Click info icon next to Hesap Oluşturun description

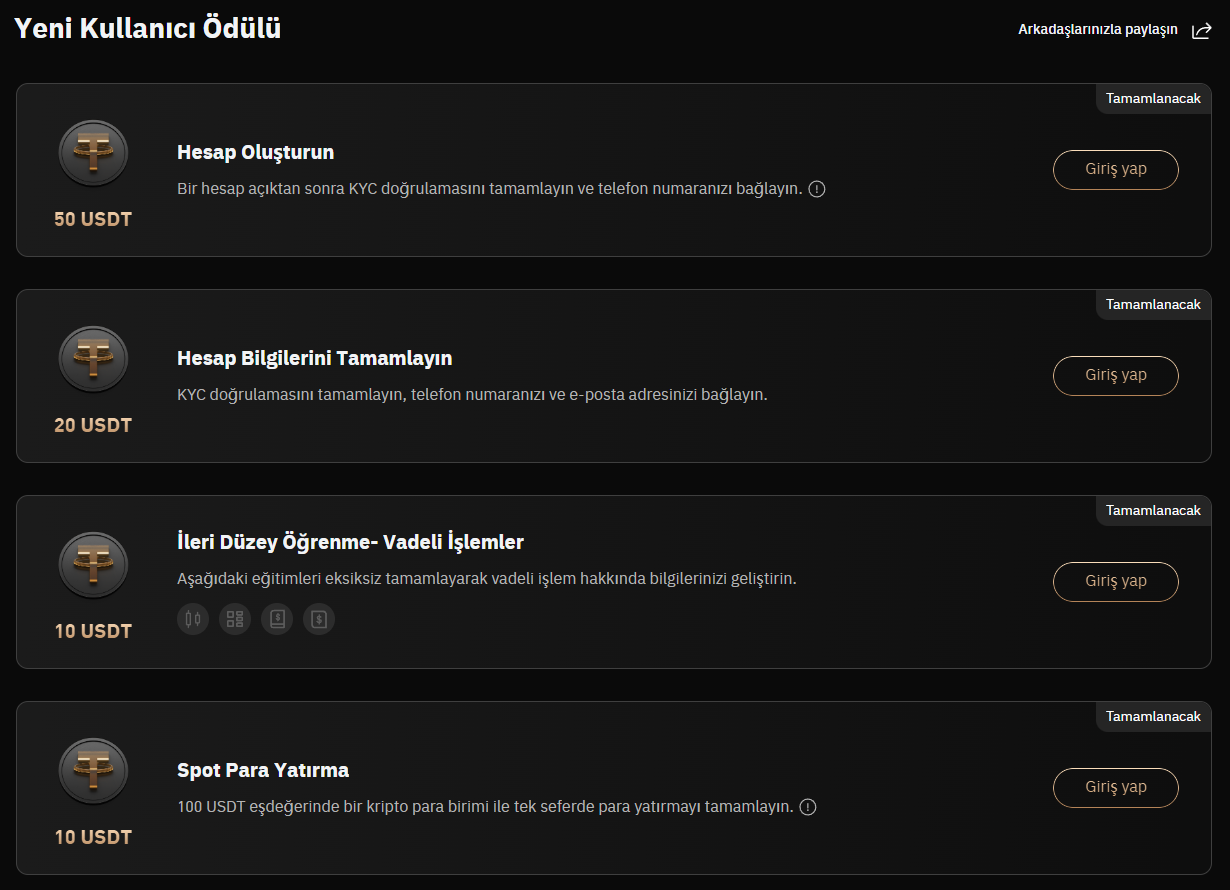(x=817, y=189)
